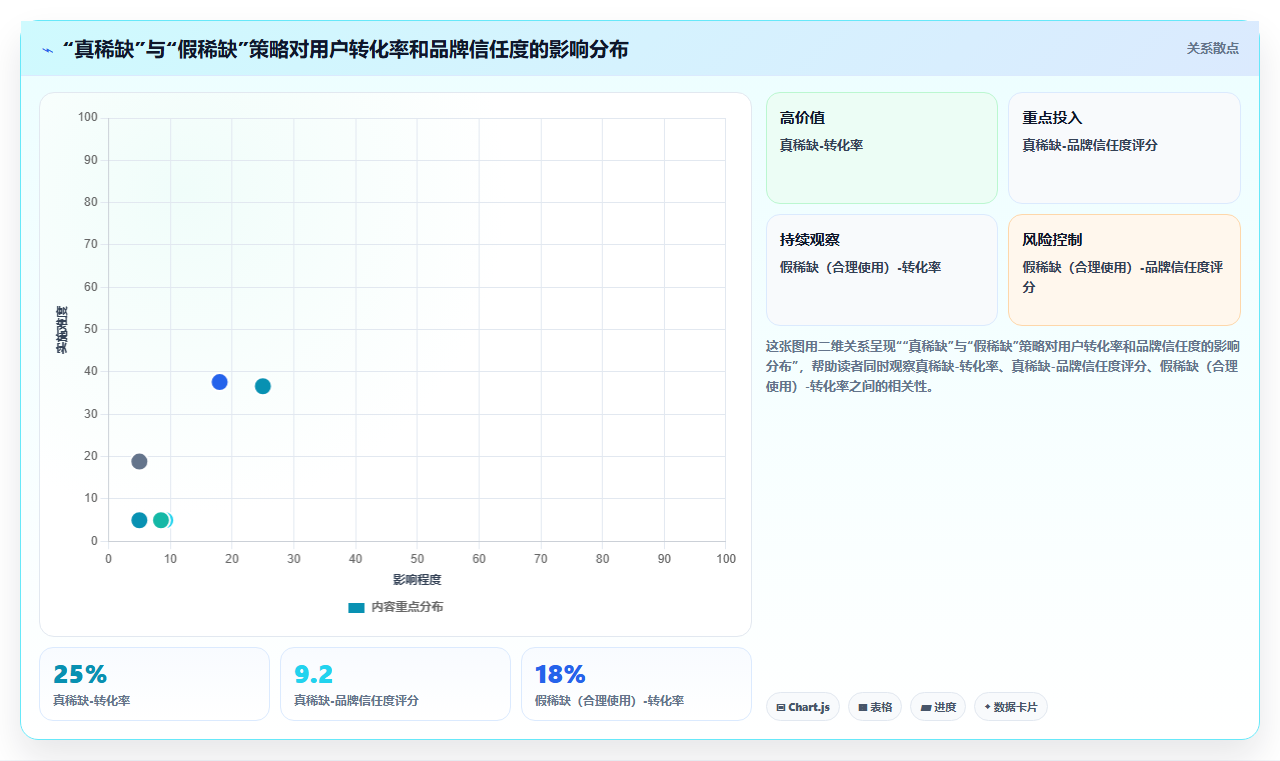Viewport: 1280px width, 761px height.
Task: Click the 18% 假稀缺 stat card
Action: (636, 684)
